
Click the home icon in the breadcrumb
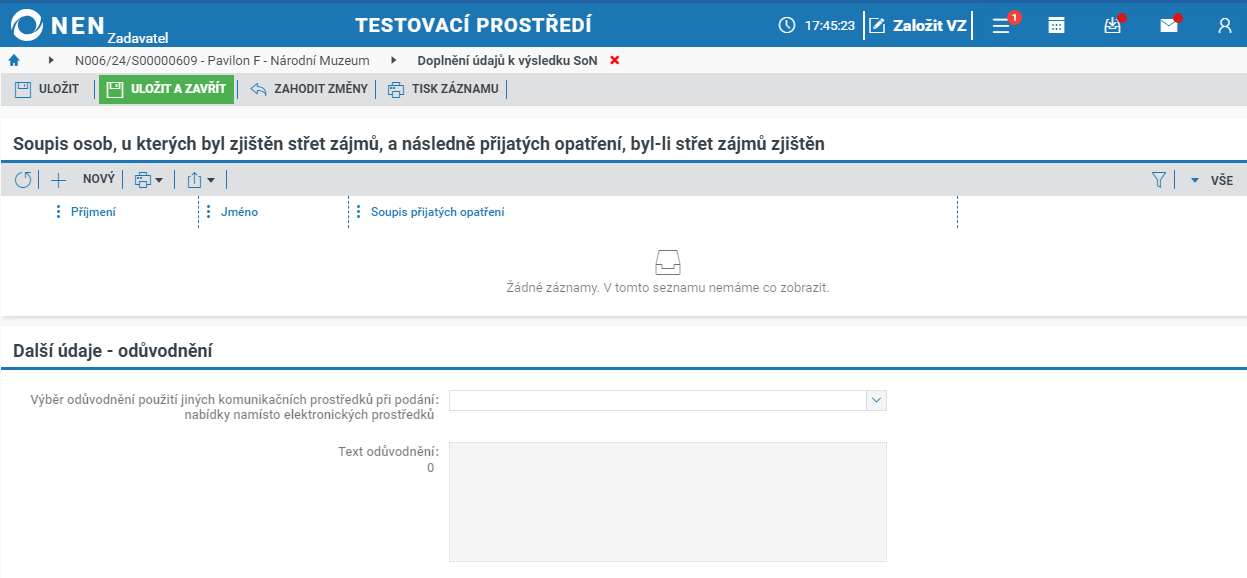pyautogui.click(x=13, y=60)
